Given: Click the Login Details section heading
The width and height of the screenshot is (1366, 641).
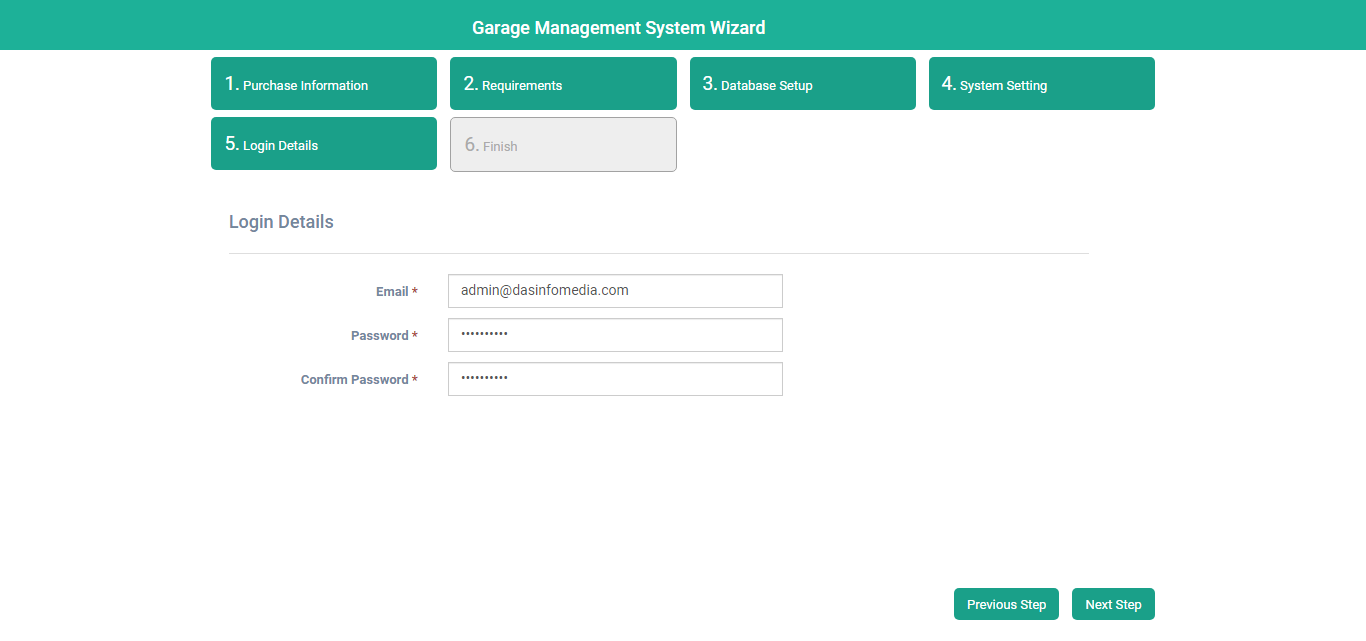Looking at the screenshot, I should tap(281, 222).
